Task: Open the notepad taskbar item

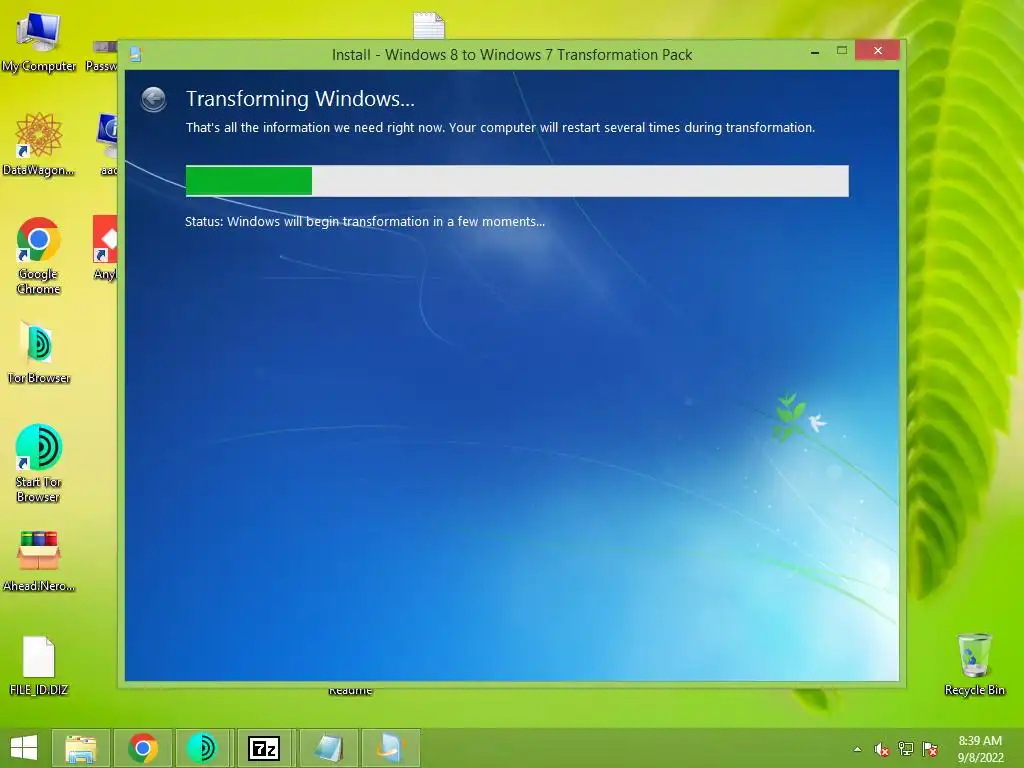Action: tap(328, 748)
